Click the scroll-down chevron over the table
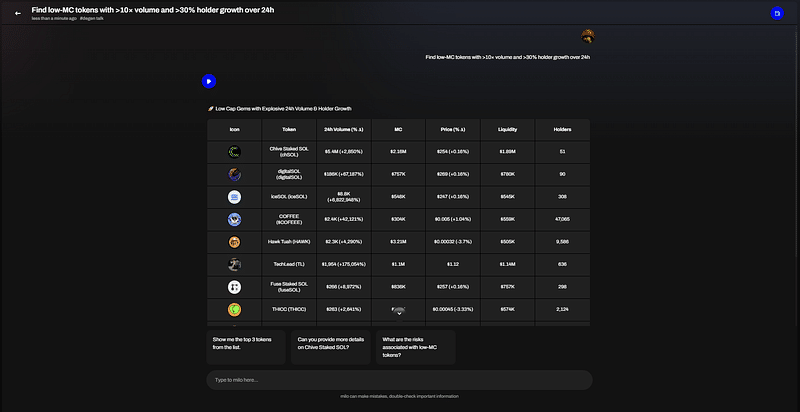Image resolution: width=800 pixels, height=412 pixels. click(399, 313)
